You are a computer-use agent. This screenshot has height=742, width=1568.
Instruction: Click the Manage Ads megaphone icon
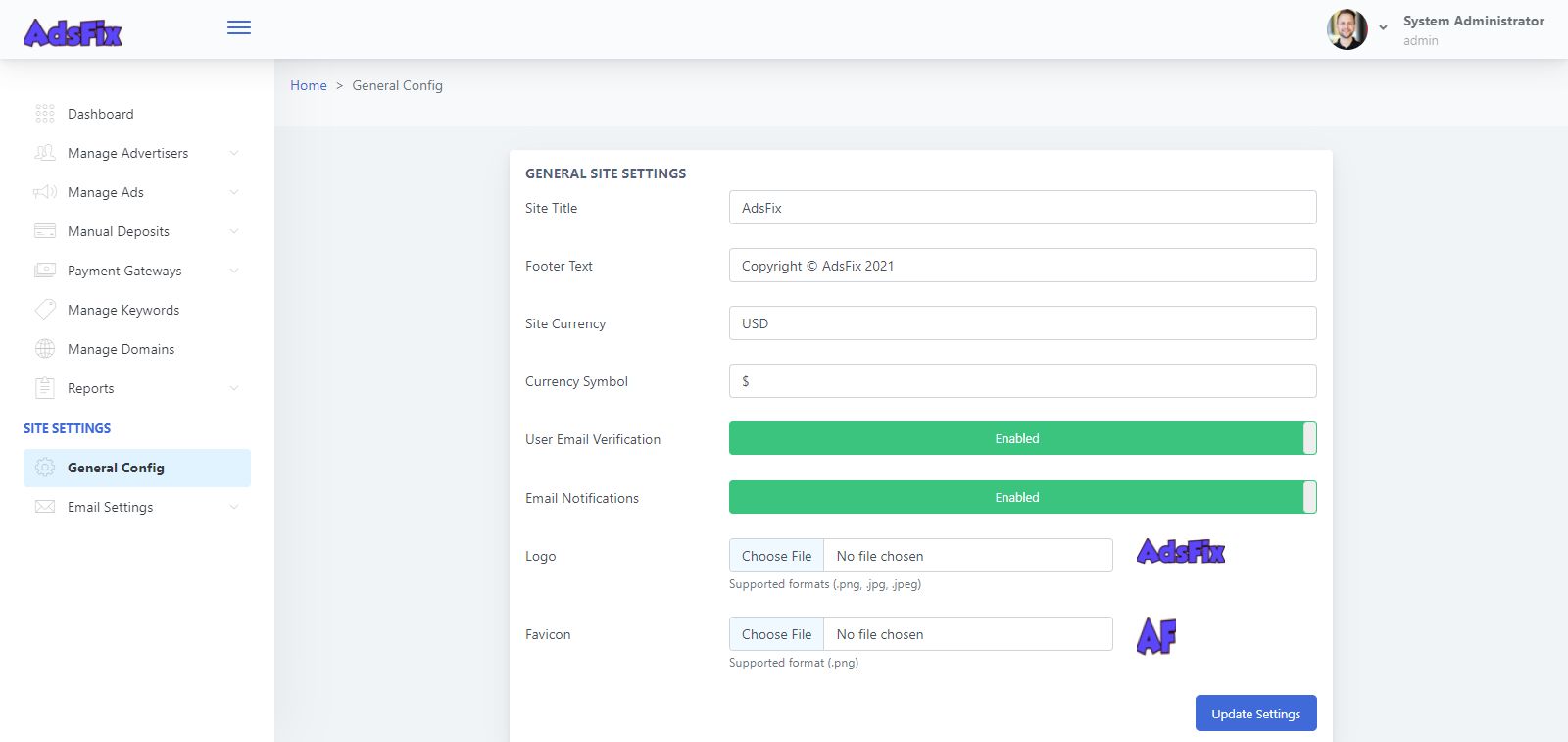tap(45, 192)
